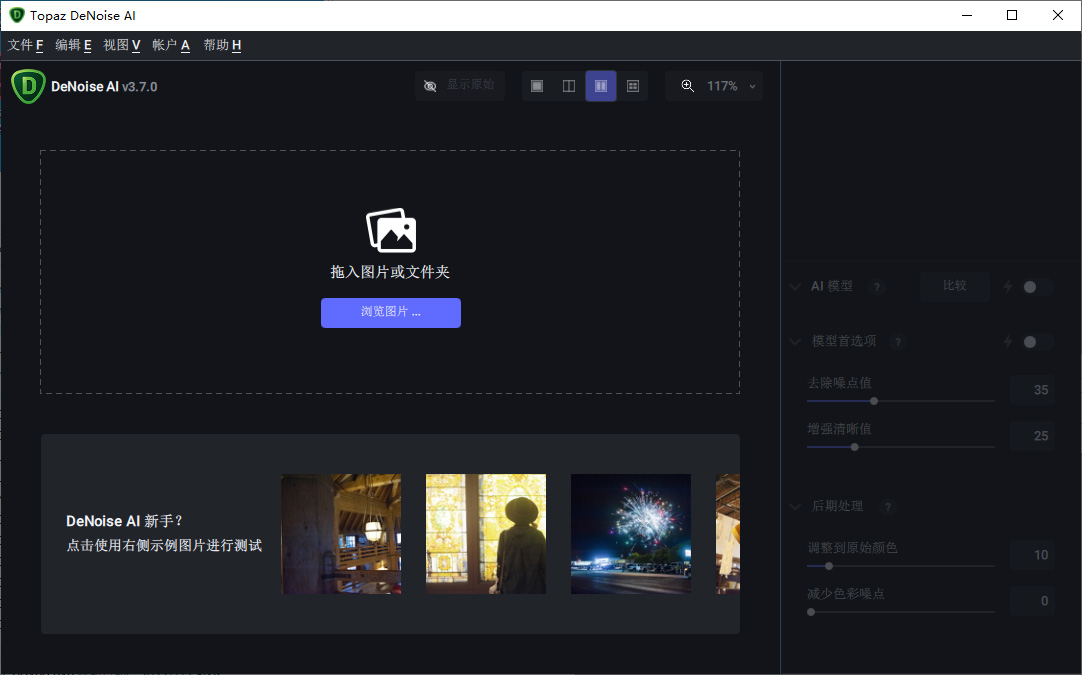The image size is (1082, 675).
Task: Click the lightning icon in the AI 模型 row
Action: pyautogui.click(x=1007, y=286)
